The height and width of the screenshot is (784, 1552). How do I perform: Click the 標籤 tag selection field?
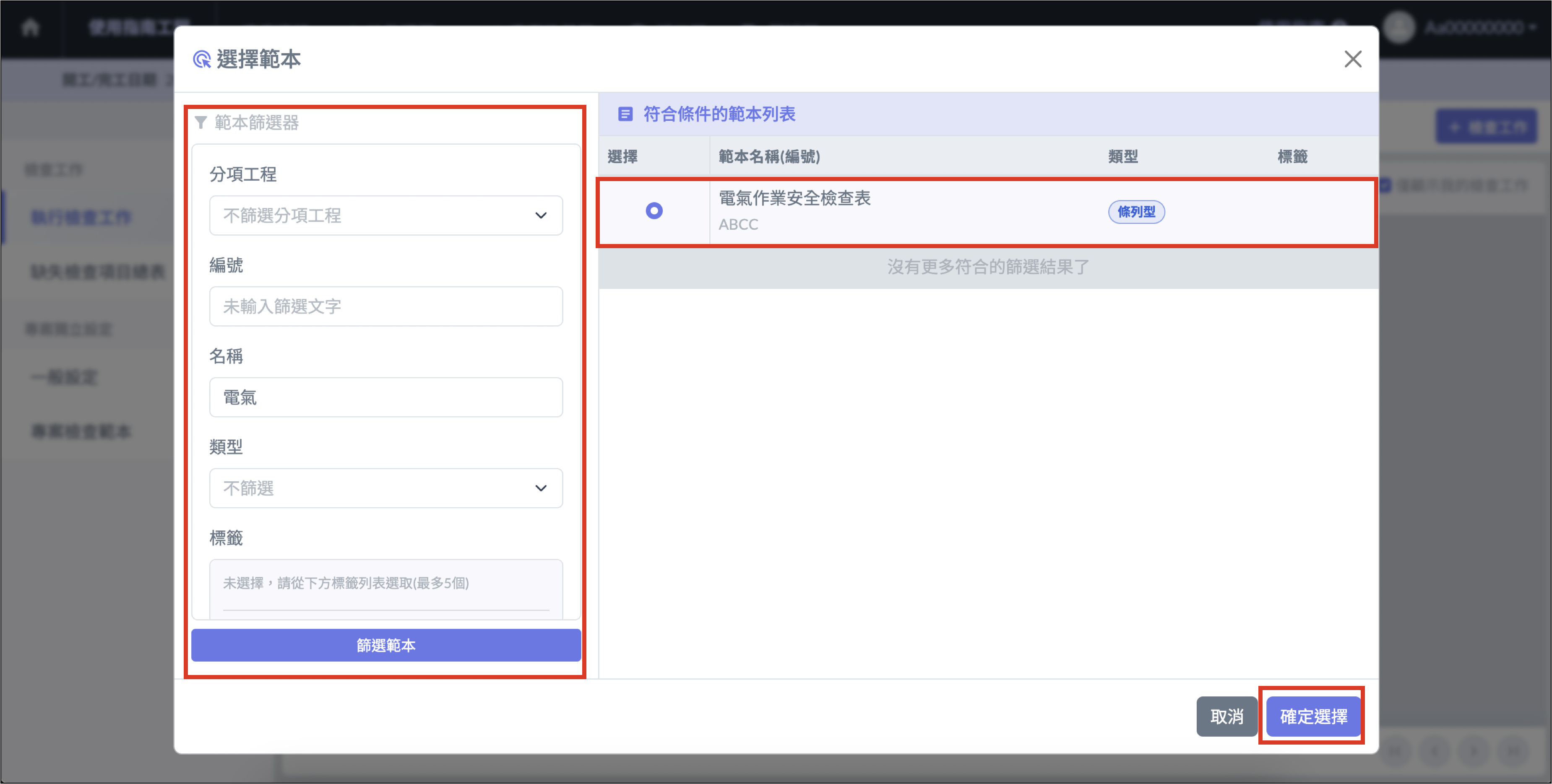pos(385,584)
